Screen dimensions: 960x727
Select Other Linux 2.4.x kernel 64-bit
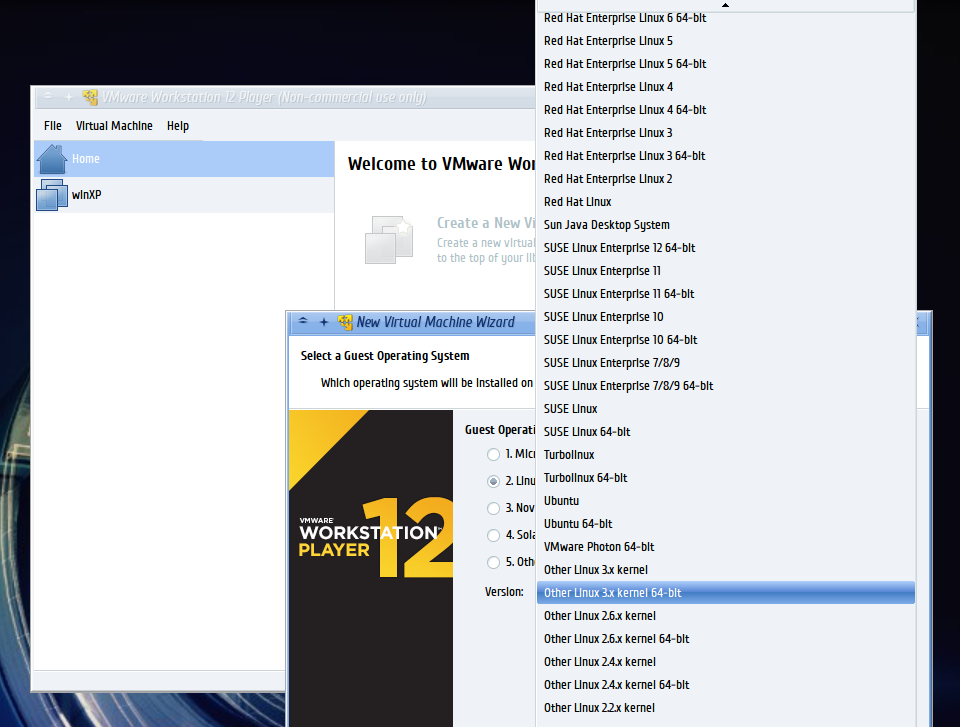(726, 685)
